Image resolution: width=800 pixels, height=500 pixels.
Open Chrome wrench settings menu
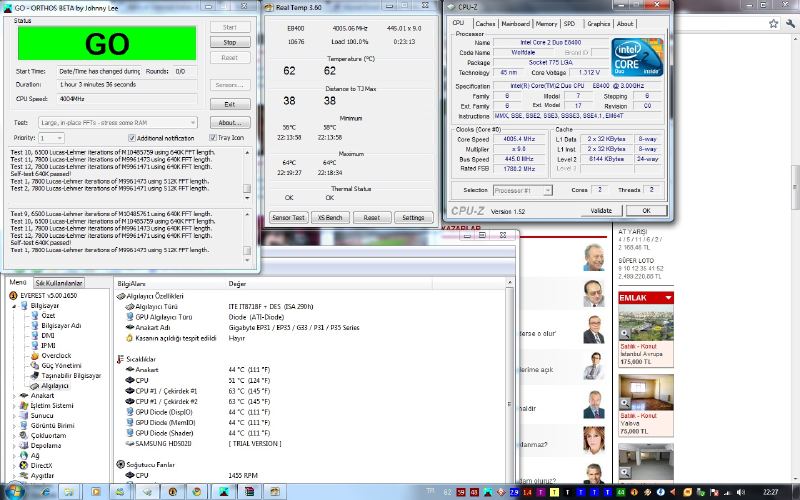pos(790,23)
